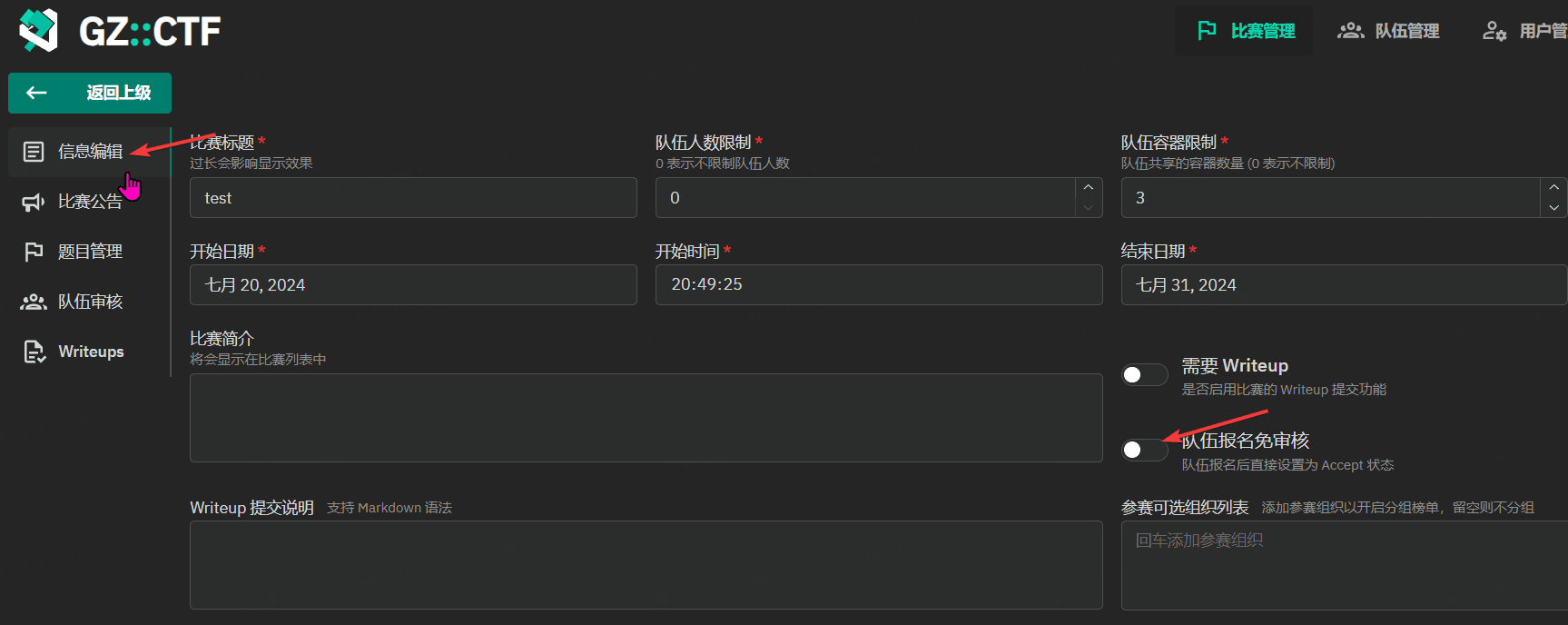
Task: Click the 用户管理 user-gear icon
Action: pos(1494,31)
